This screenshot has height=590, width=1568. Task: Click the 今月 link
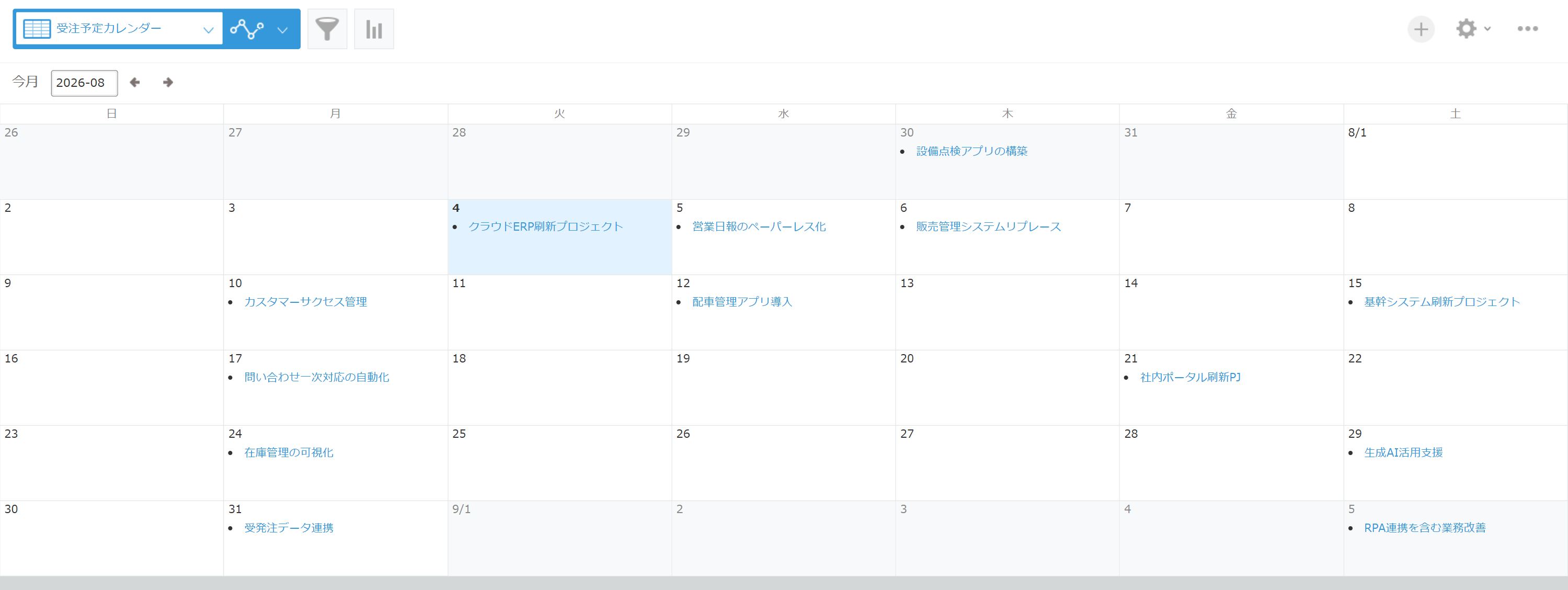25,82
